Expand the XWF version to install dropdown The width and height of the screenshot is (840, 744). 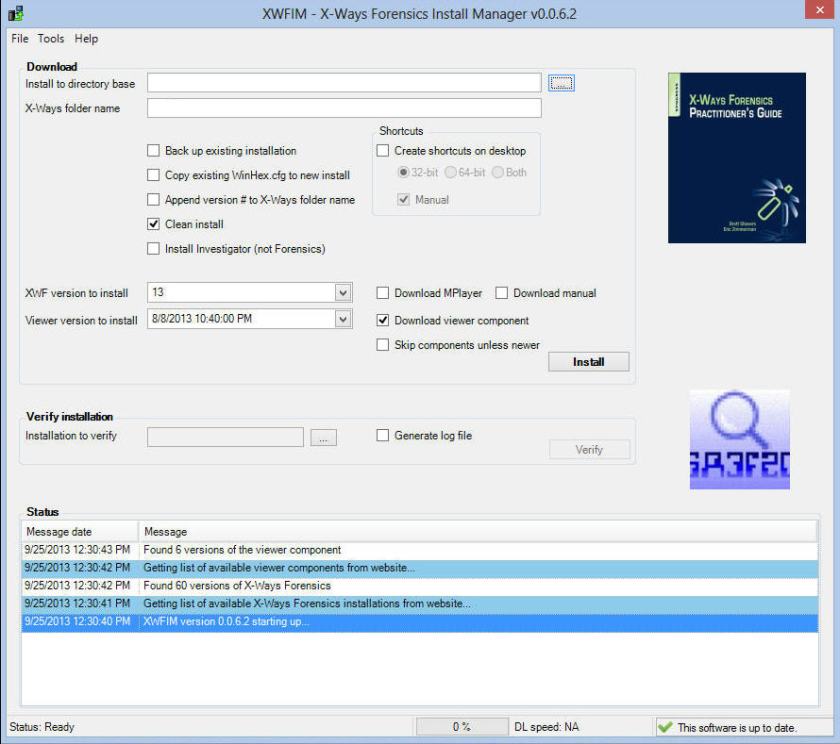343,293
